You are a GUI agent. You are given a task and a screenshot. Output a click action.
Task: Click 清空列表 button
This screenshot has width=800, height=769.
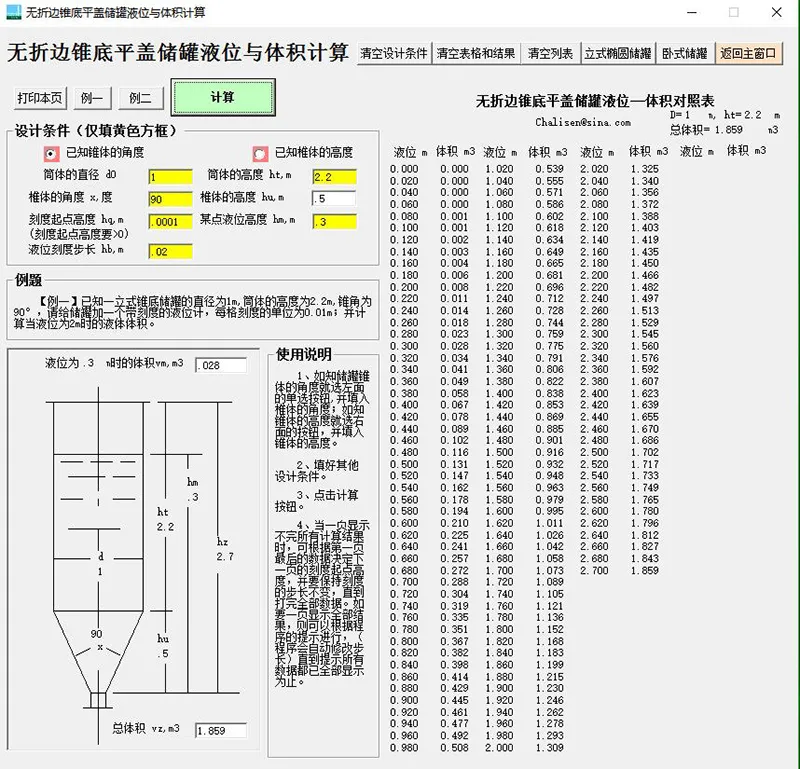(551, 53)
